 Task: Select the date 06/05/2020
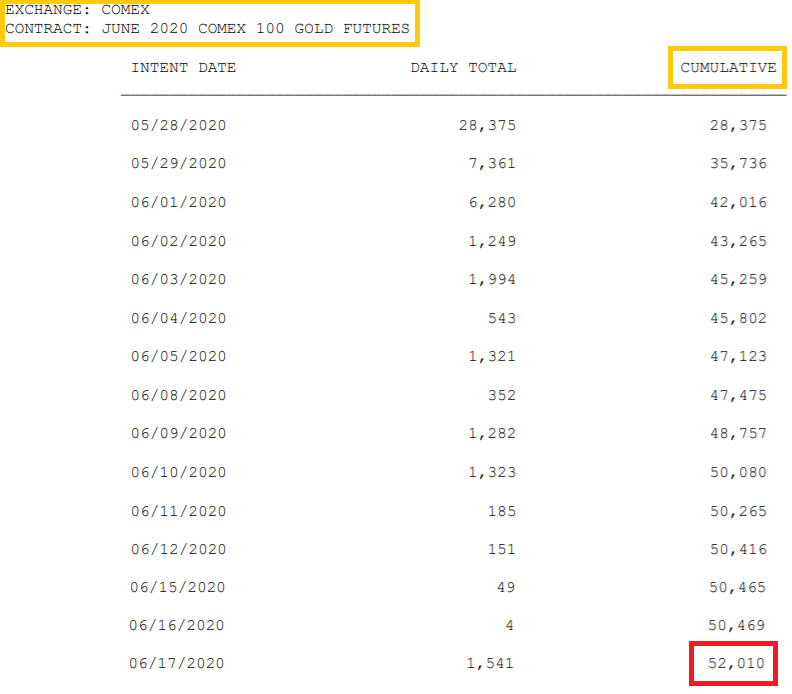(178, 357)
